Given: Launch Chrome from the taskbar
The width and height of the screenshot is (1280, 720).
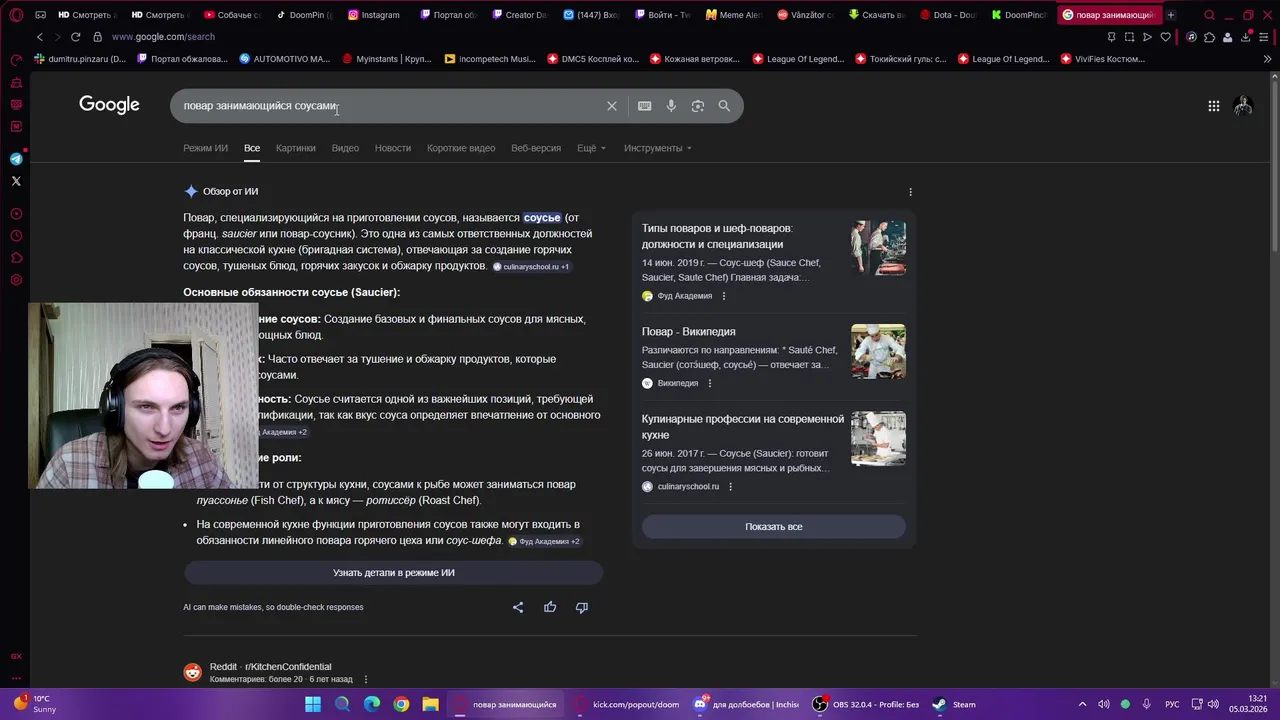Looking at the screenshot, I should pyautogui.click(x=401, y=705).
